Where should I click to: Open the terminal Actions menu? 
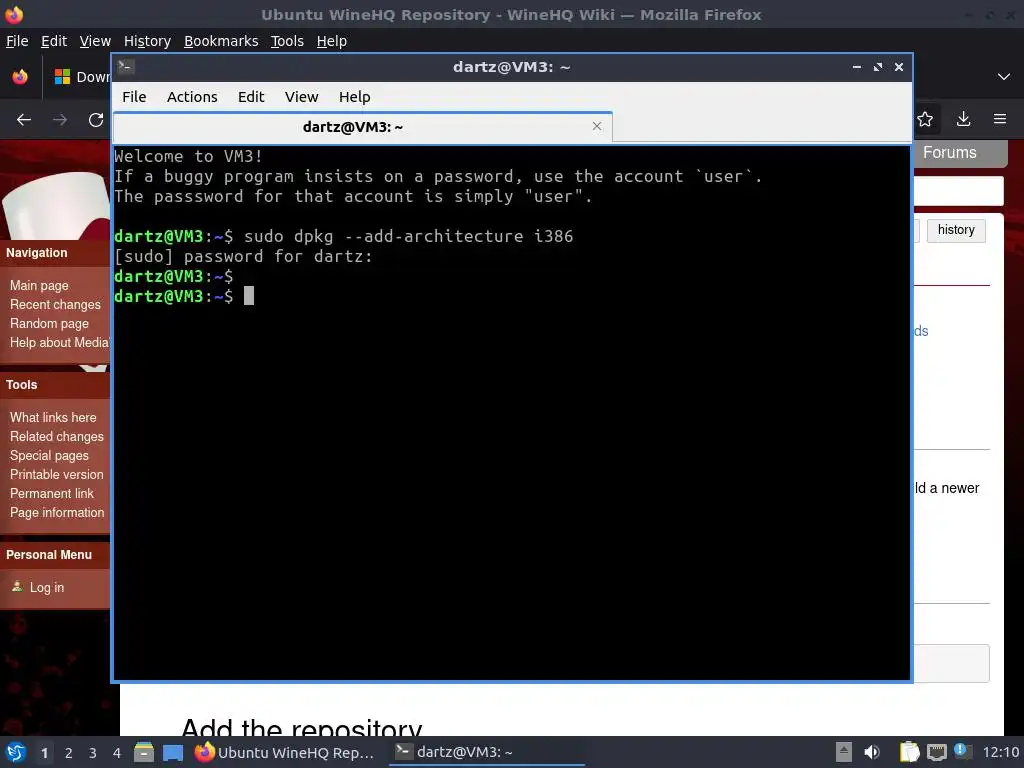pos(192,97)
